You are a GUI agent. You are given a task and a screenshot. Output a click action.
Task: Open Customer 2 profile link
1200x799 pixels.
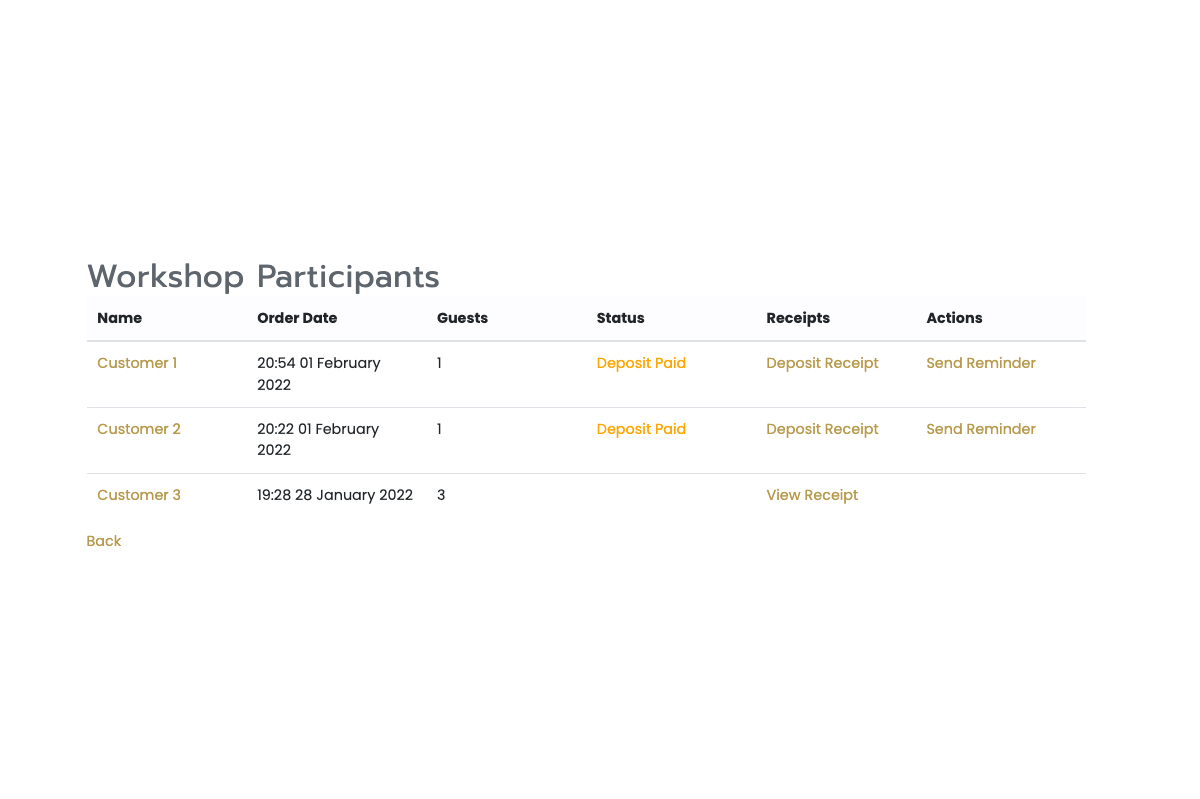(x=139, y=429)
